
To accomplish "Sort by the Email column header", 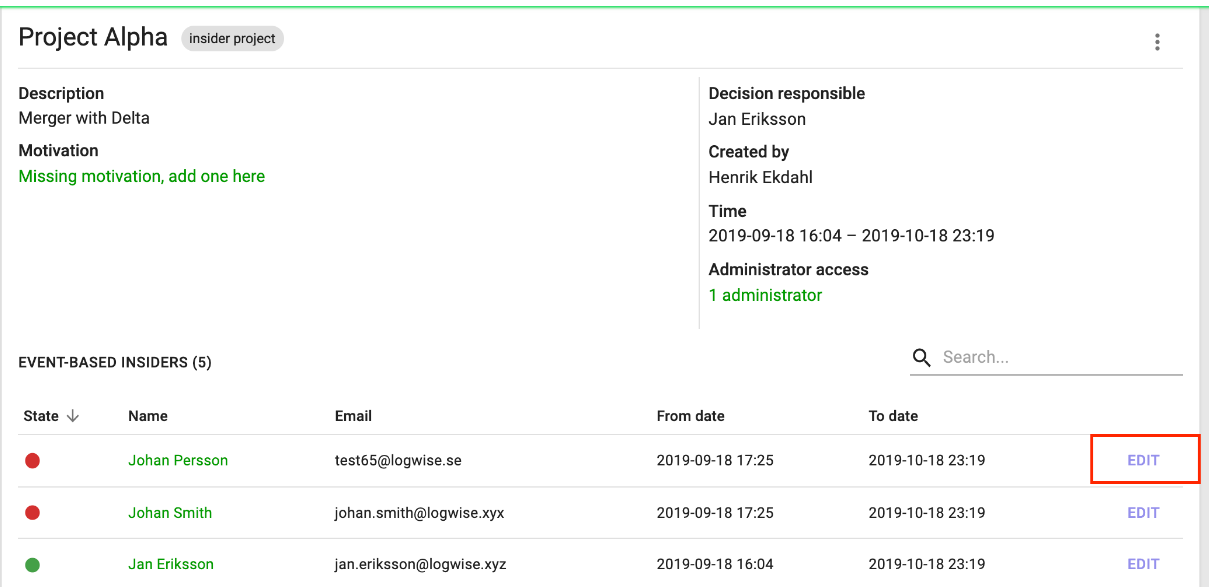I will tap(353, 416).
